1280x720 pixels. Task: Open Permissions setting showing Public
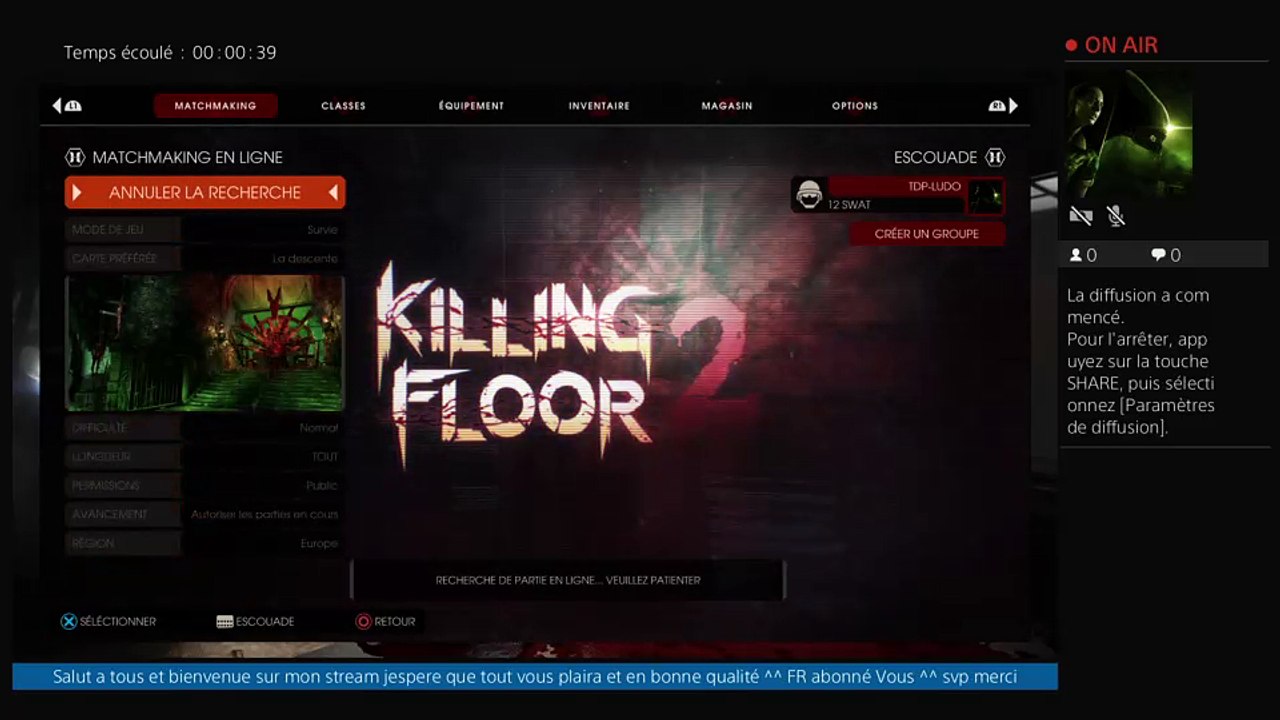coord(204,486)
